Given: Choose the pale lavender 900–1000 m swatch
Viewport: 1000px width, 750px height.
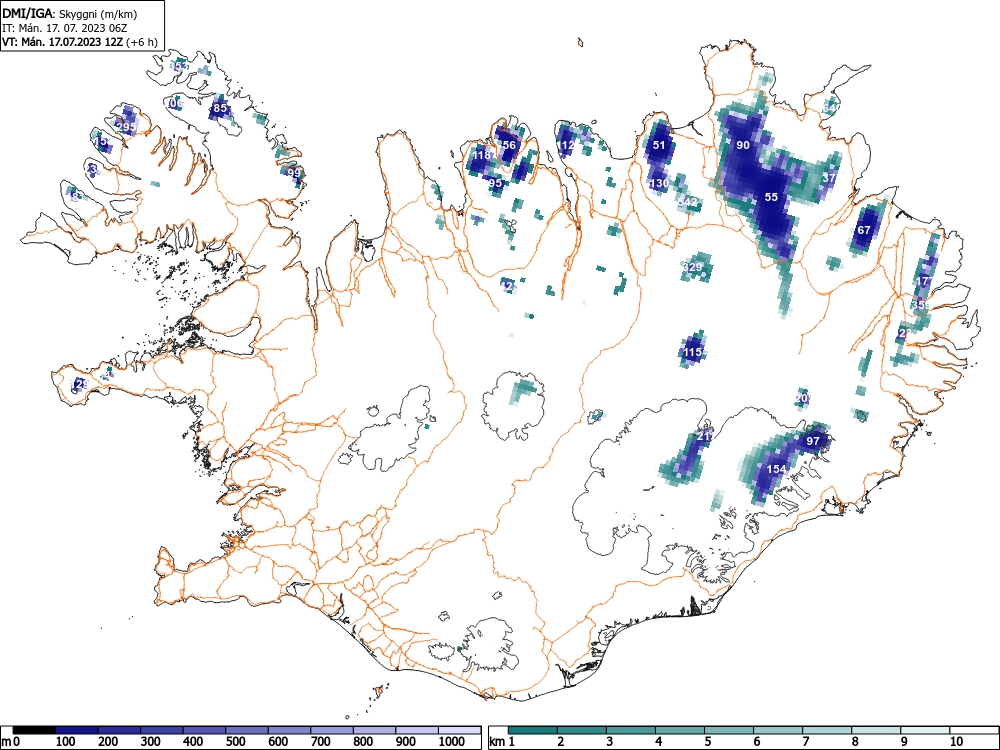Looking at the screenshot, I should [417, 730].
